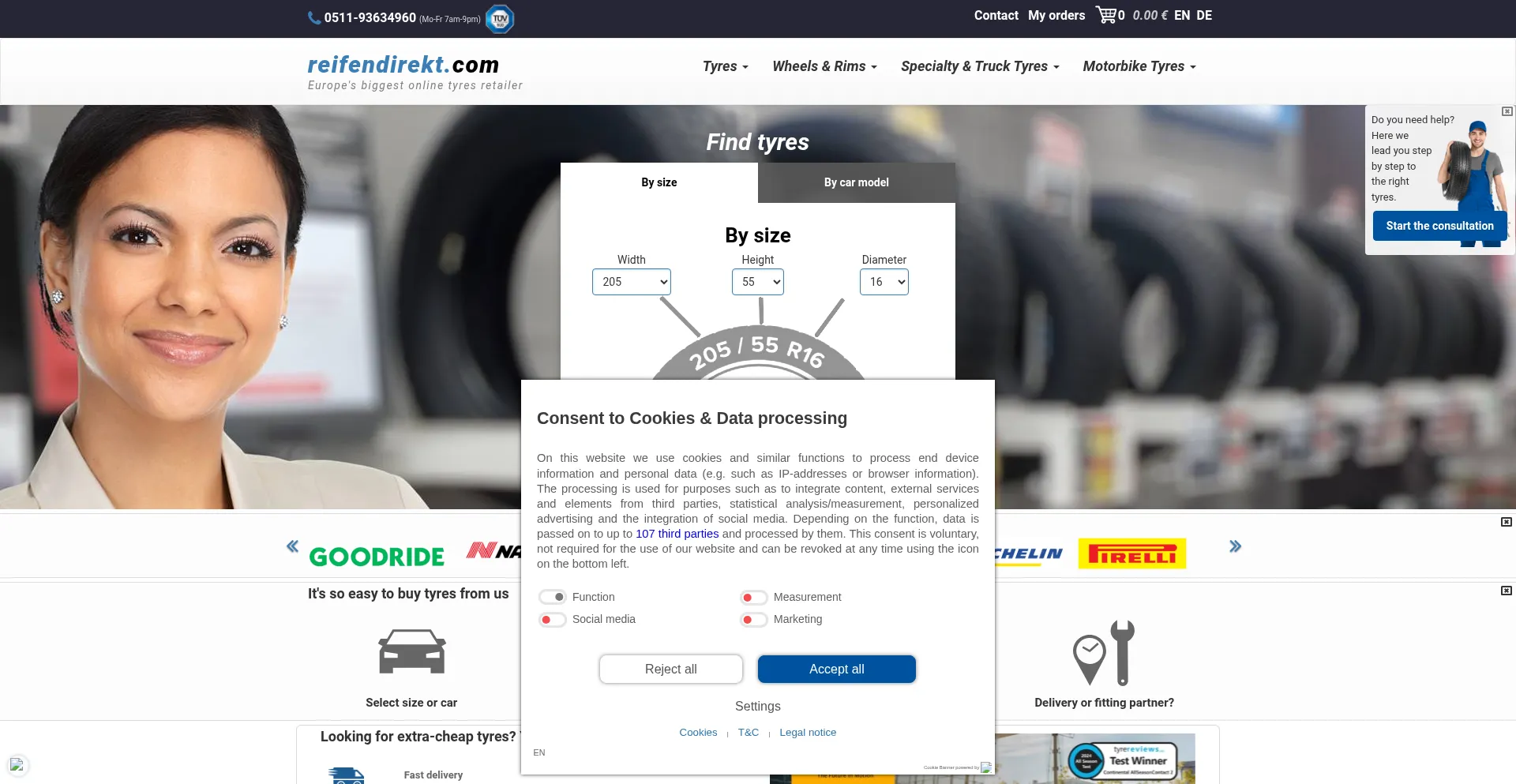Open the Height dropdown showing 55
Viewport: 1516px width, 784px height.
757,282
